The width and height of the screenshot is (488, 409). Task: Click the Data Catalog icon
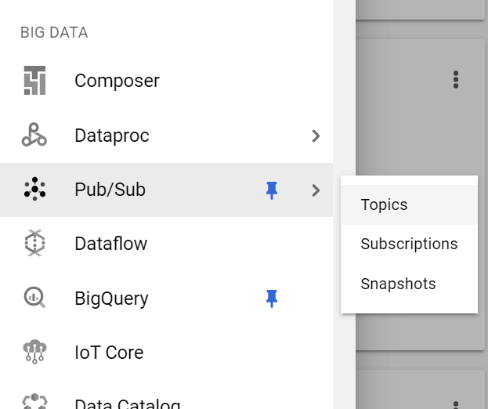click(x=35, y=401)
